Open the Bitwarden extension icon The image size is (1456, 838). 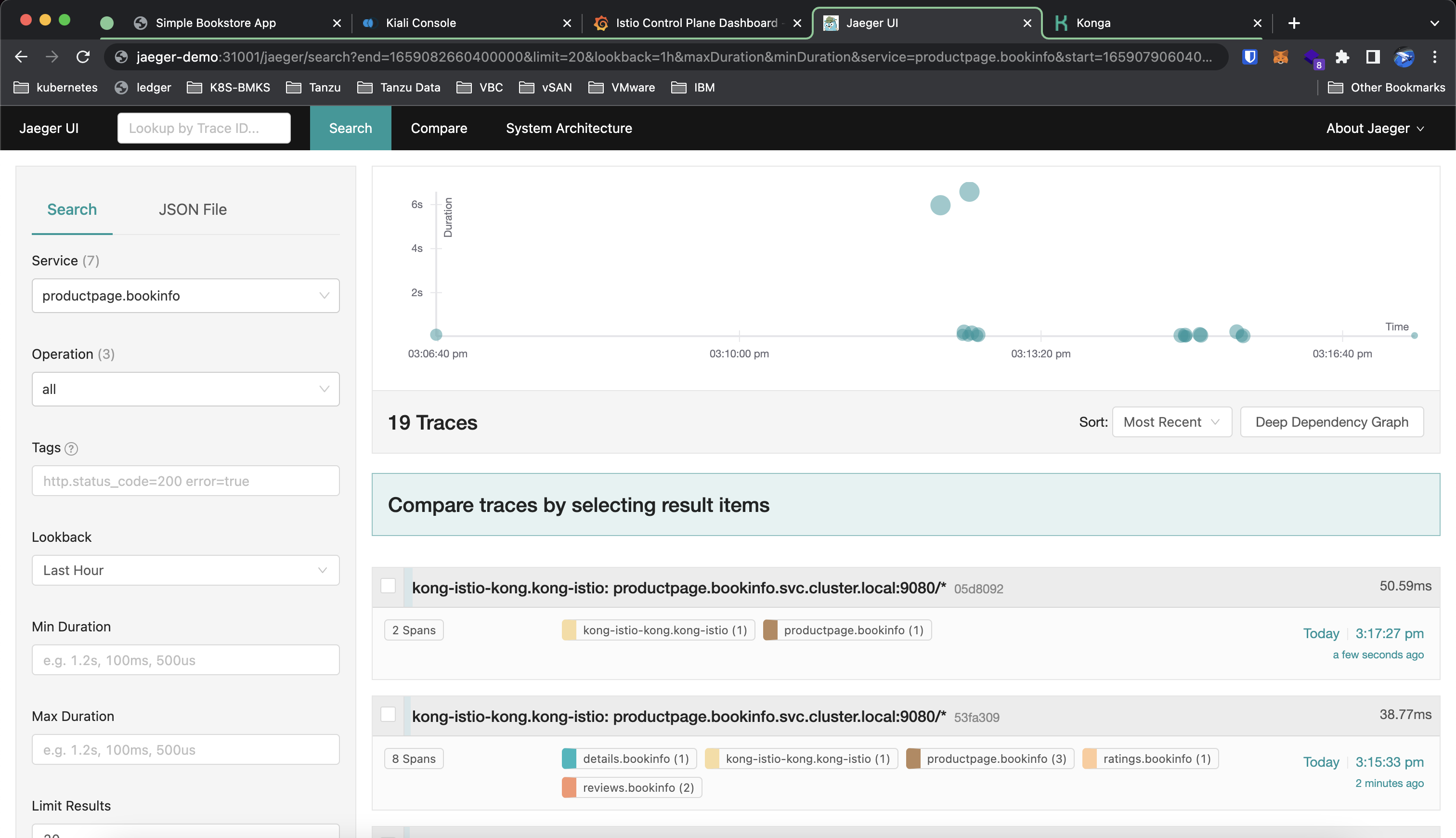click(1249, 56)
